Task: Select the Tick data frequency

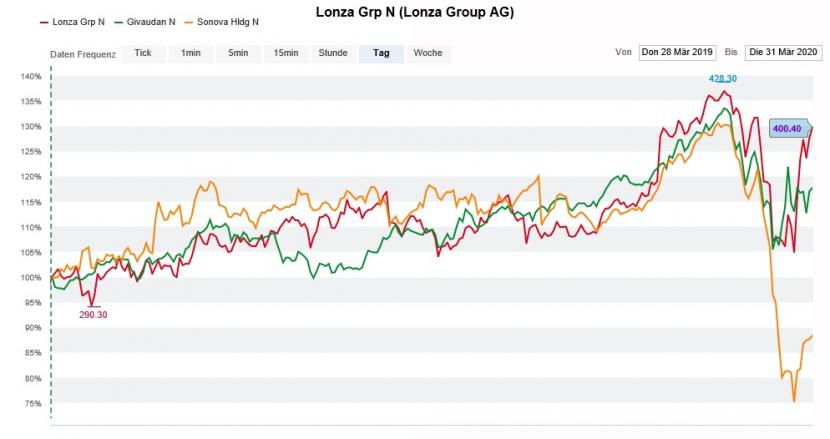Action: pos(143,53)
